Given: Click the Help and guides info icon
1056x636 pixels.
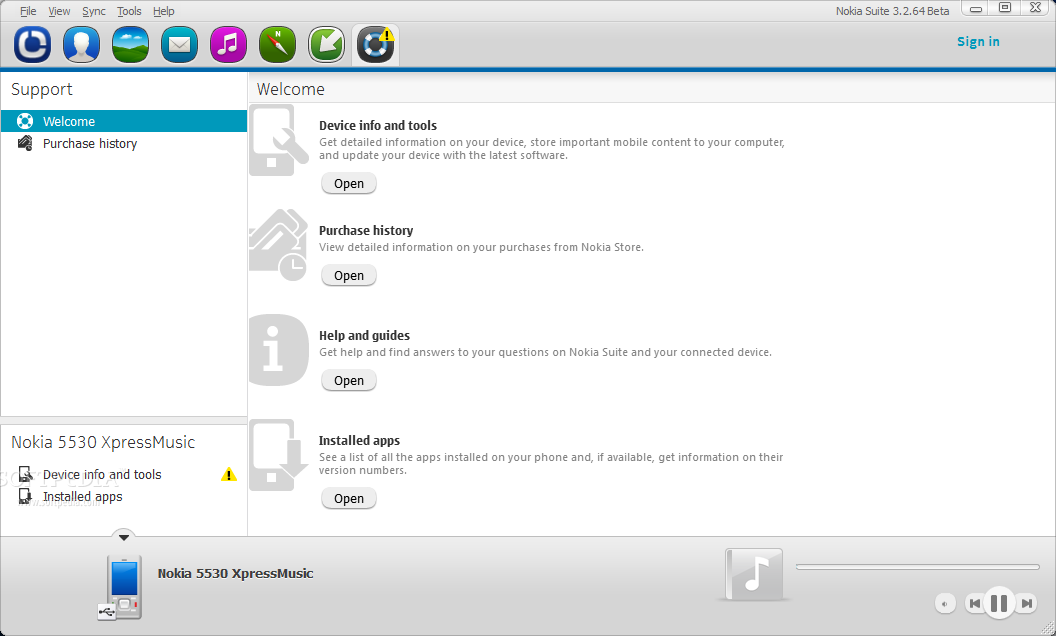Looking at the screenshot, I should pyautogui.click(x=278, y=350).
